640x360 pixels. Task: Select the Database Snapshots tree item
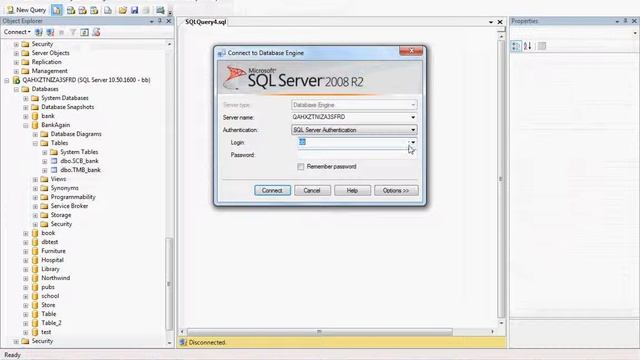tap(67, 107)
